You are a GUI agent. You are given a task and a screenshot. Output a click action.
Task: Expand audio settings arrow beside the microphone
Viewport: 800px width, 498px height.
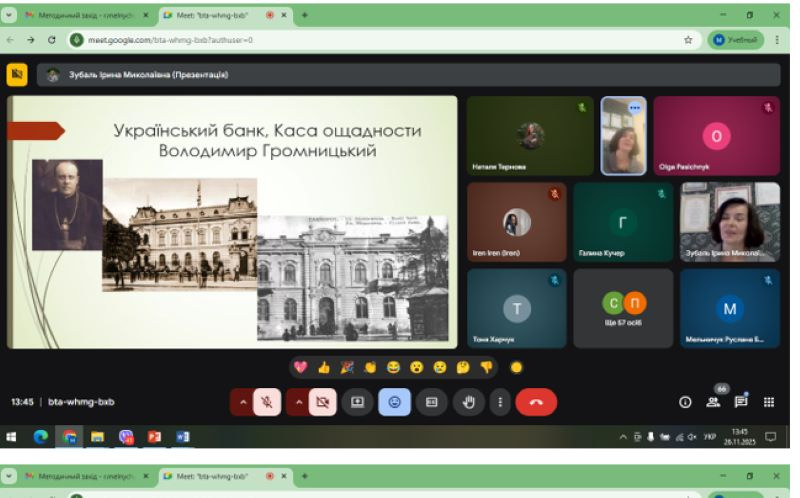(241, 402)
